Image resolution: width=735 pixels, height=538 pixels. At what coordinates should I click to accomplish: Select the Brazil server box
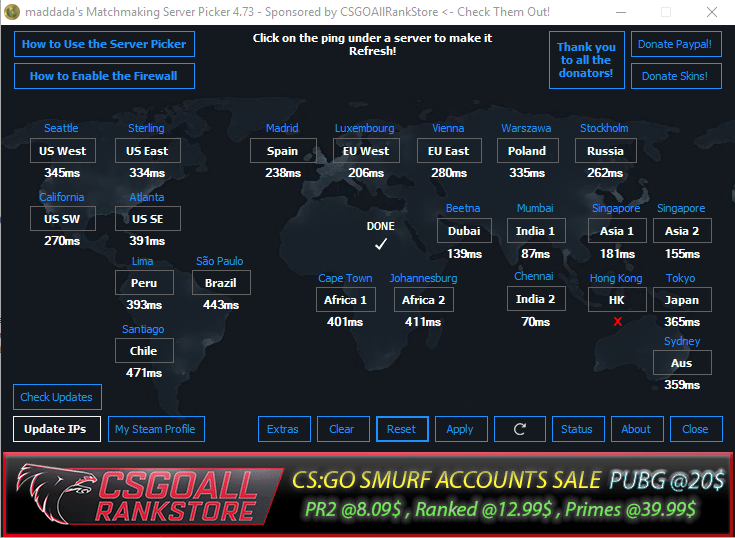point(221,283)
